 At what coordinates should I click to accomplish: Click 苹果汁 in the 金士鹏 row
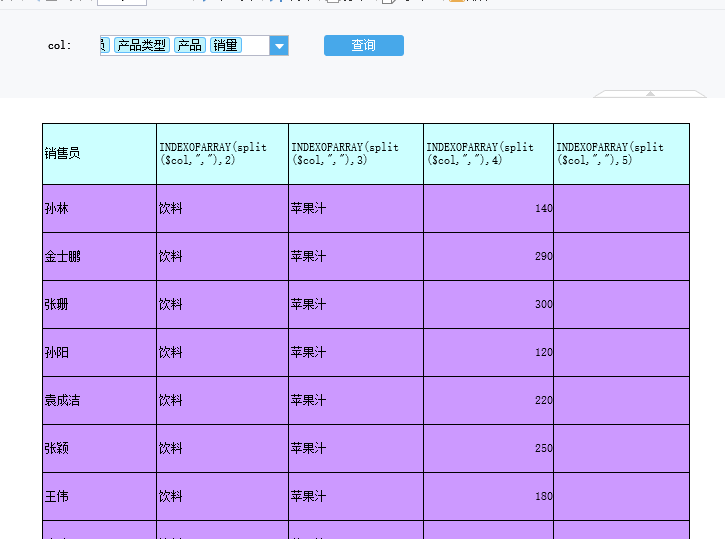356,257
